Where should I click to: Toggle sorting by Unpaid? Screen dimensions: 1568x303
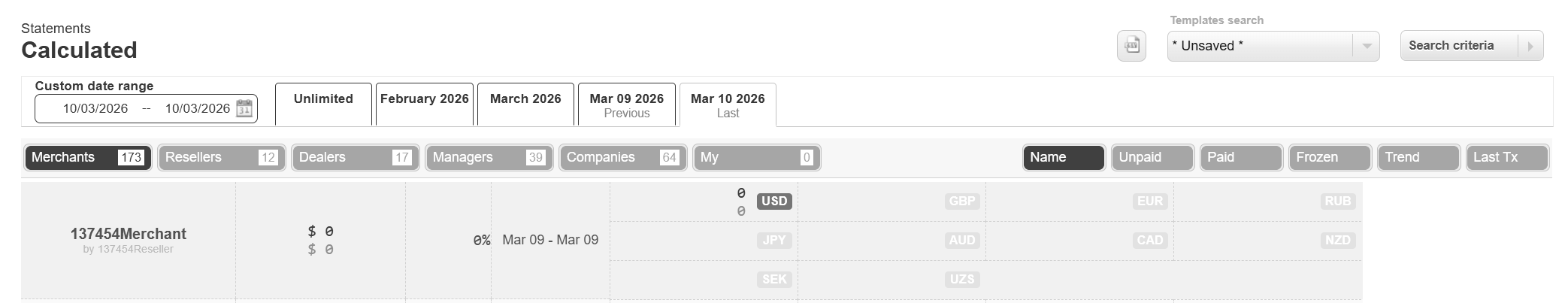pyautogui.click(x=1152, y=157)
